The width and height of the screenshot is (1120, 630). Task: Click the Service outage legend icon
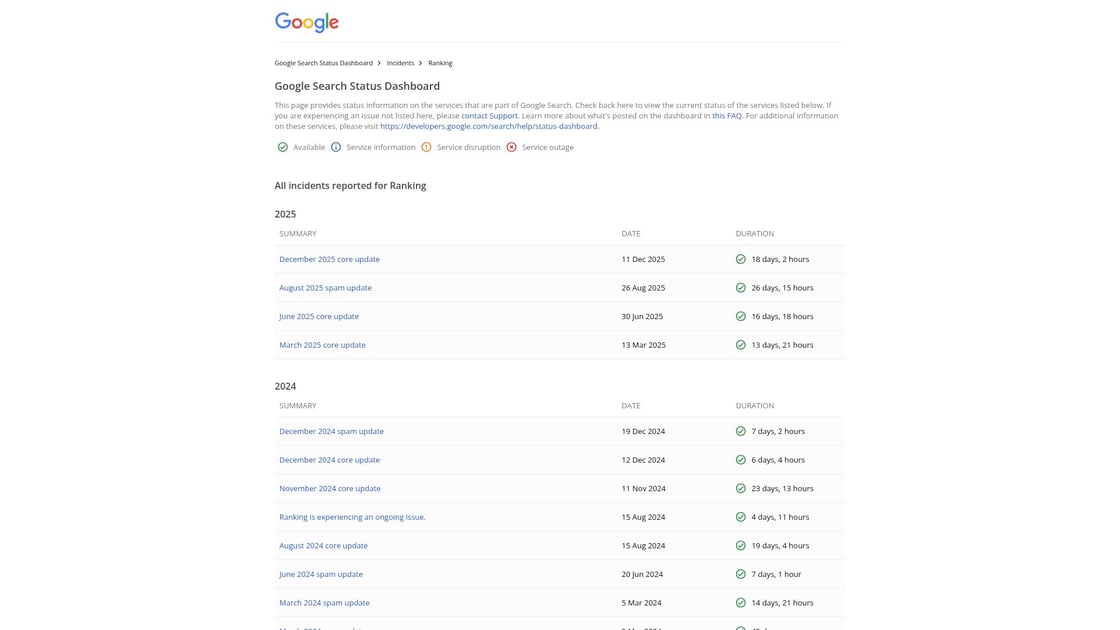pyautogui.click(x=509, y=146)
